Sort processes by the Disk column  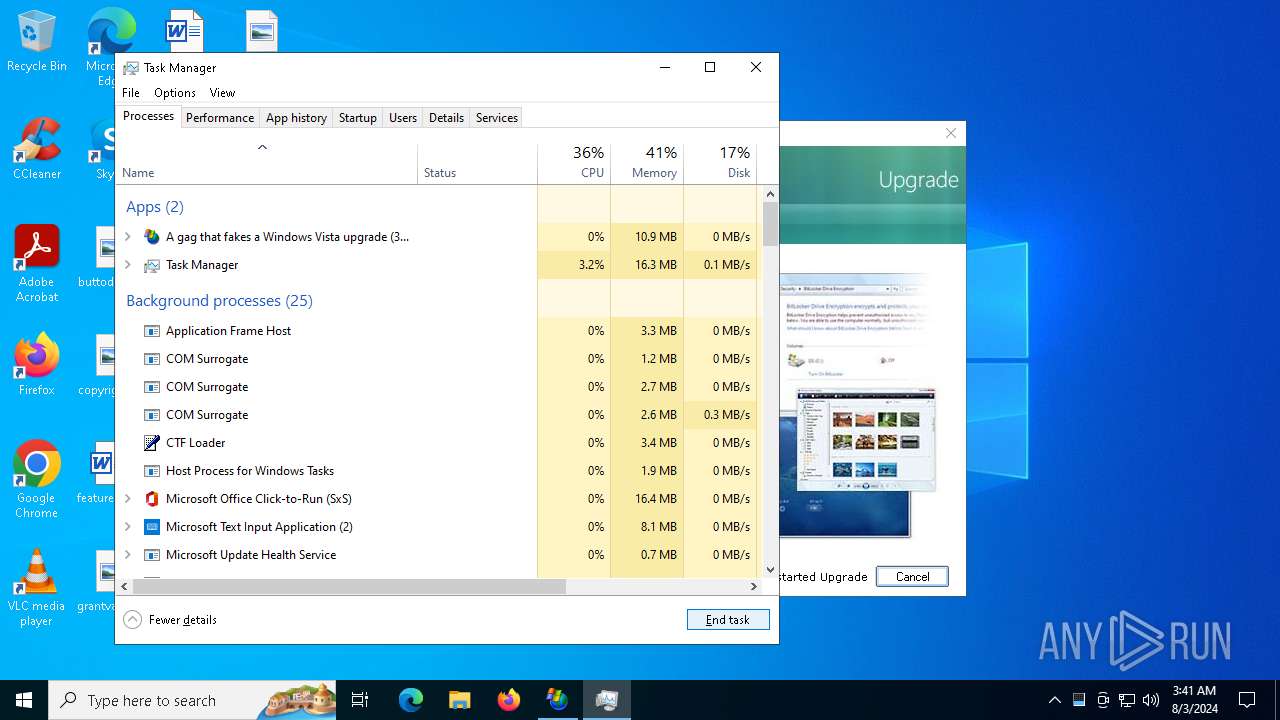720,163
